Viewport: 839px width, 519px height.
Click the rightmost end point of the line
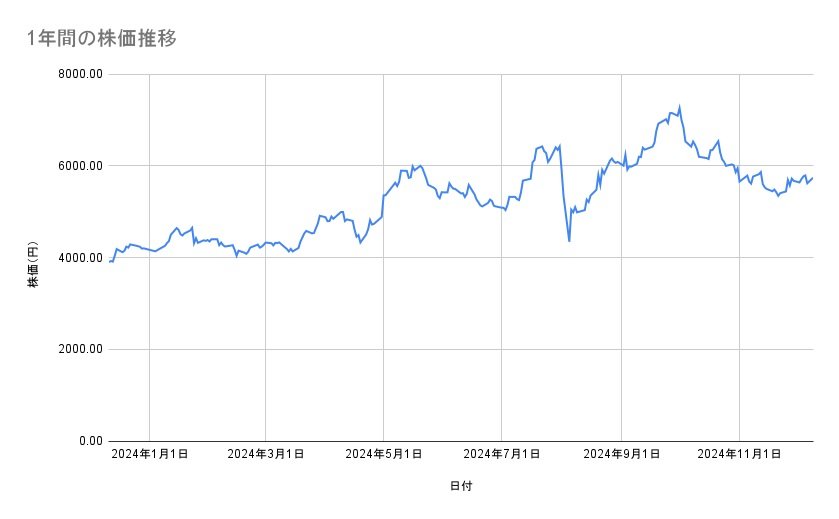pos(812,178)
